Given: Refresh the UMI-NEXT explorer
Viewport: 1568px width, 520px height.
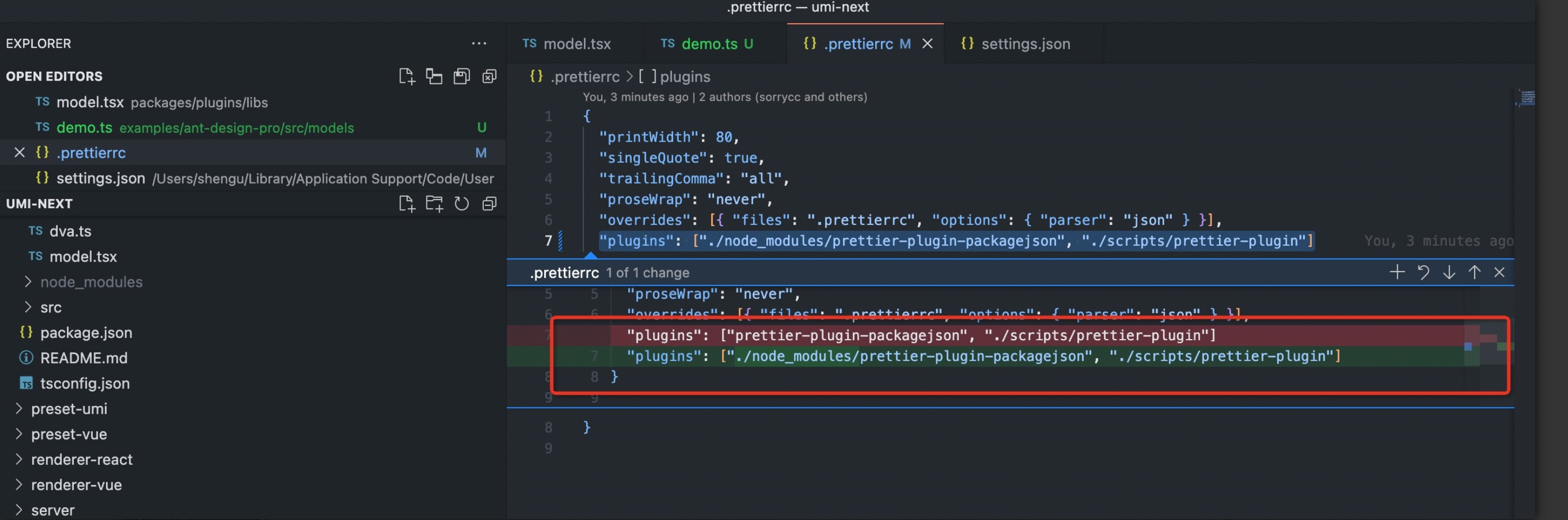Looking at the screenshot, I should 461,203.
